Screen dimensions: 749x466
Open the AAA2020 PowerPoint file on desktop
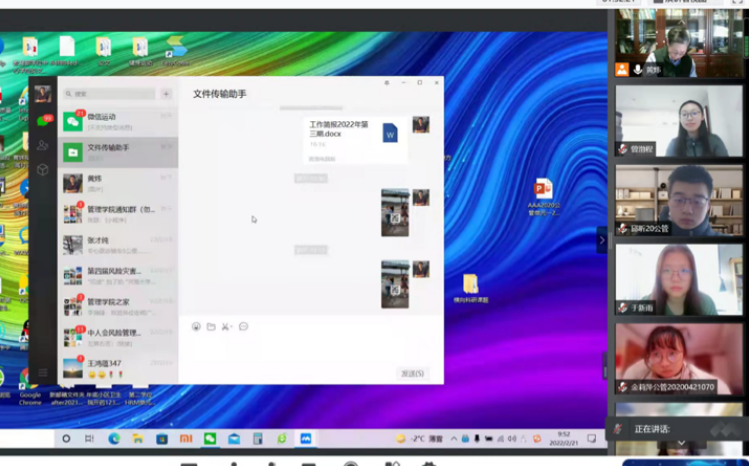pyautogui.click(x=543, y=188)
